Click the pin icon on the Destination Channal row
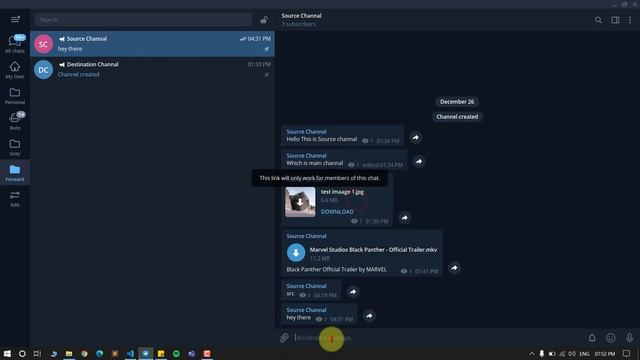Image resolution: width=640 pixels, height=360 pixels. (267, 75)
